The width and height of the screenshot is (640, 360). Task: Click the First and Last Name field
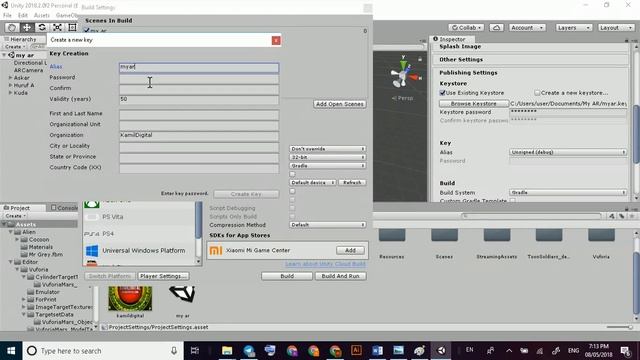[x=199, y=115]
